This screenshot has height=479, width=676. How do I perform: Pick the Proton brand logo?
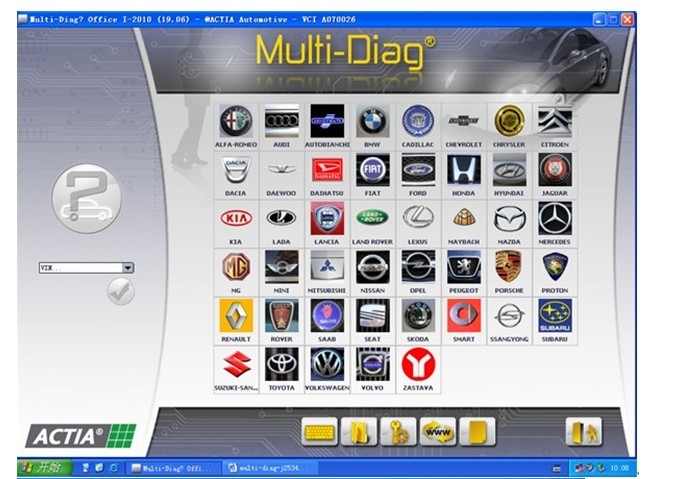555,267
